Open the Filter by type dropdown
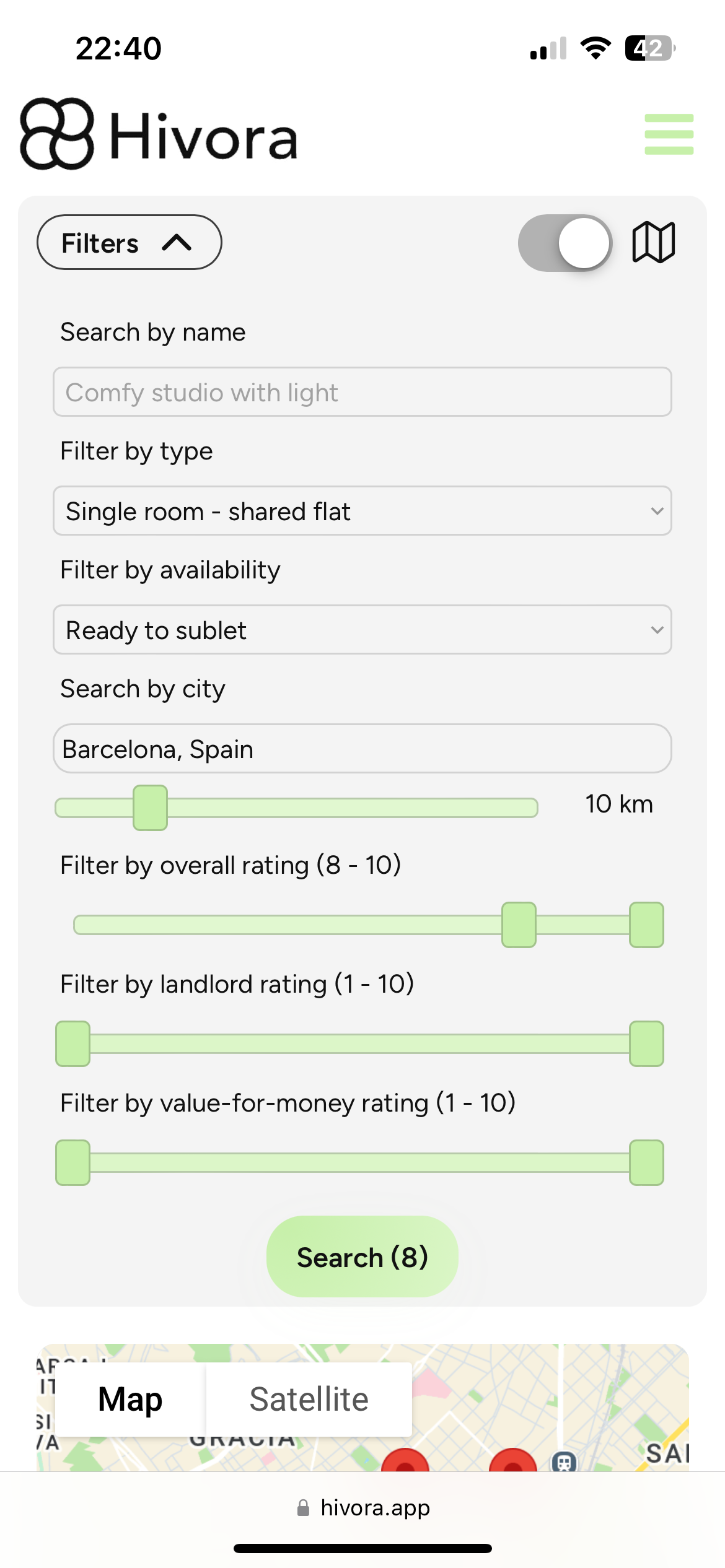The width and height of the screenshot is (725, 1568). coord(362,511)
